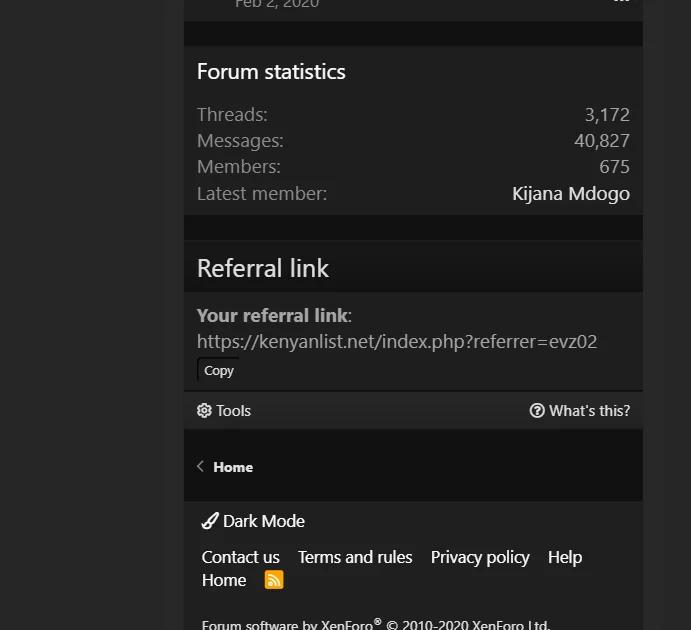Click the paintbrush icon next to Dark Mode
This screenshot has height=630, width=691.
(x=210, y=521)
